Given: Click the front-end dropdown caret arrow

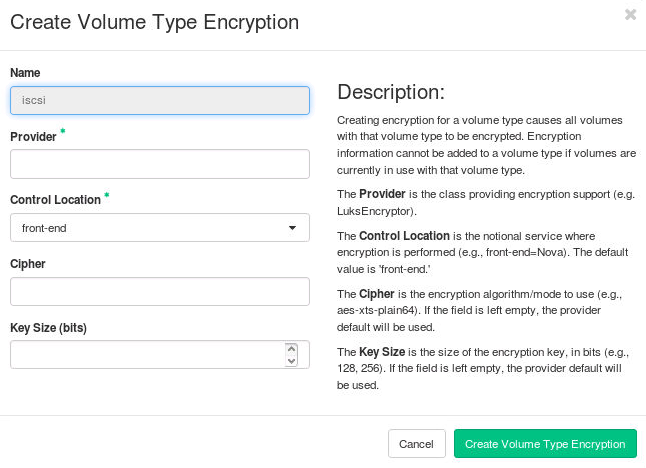Looking at the screenshot, I should coord(292,228).
